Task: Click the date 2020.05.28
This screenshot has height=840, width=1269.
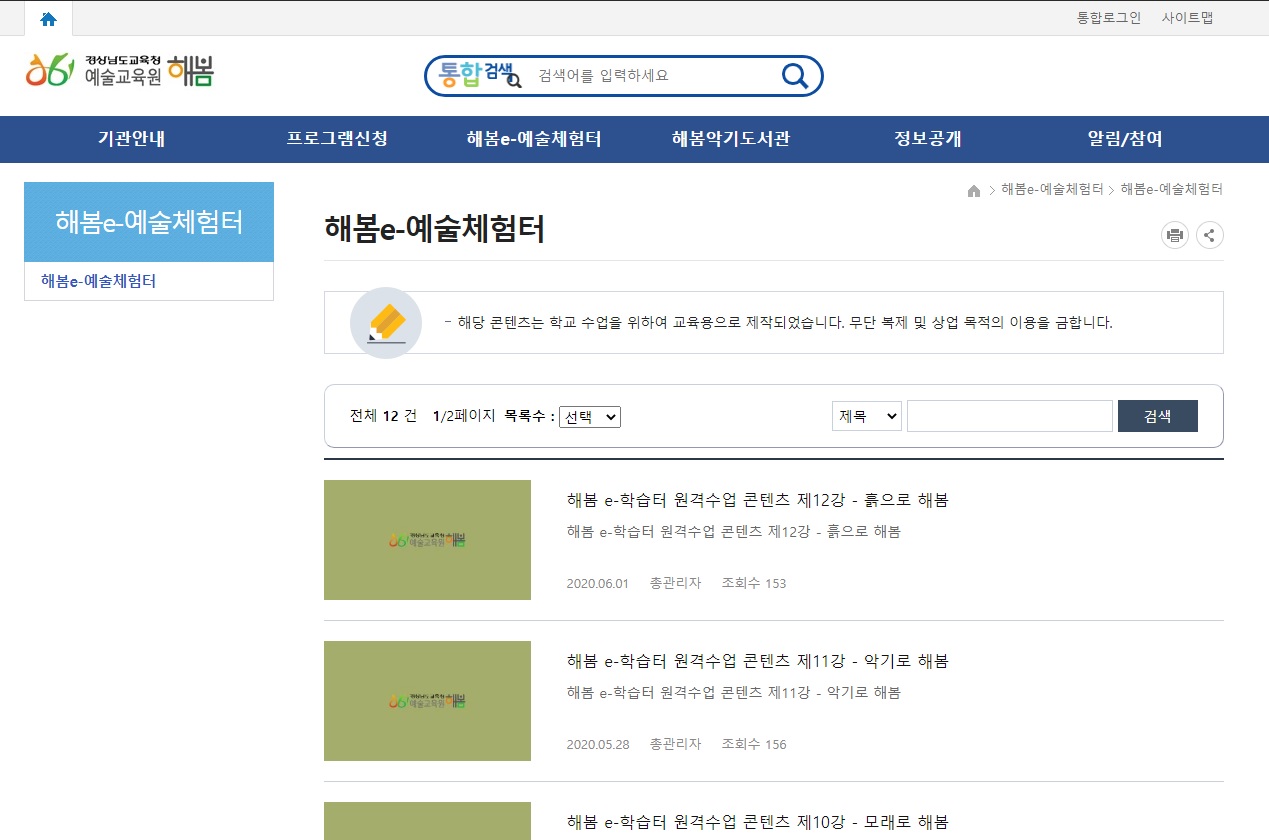Action: coord(597,744)
